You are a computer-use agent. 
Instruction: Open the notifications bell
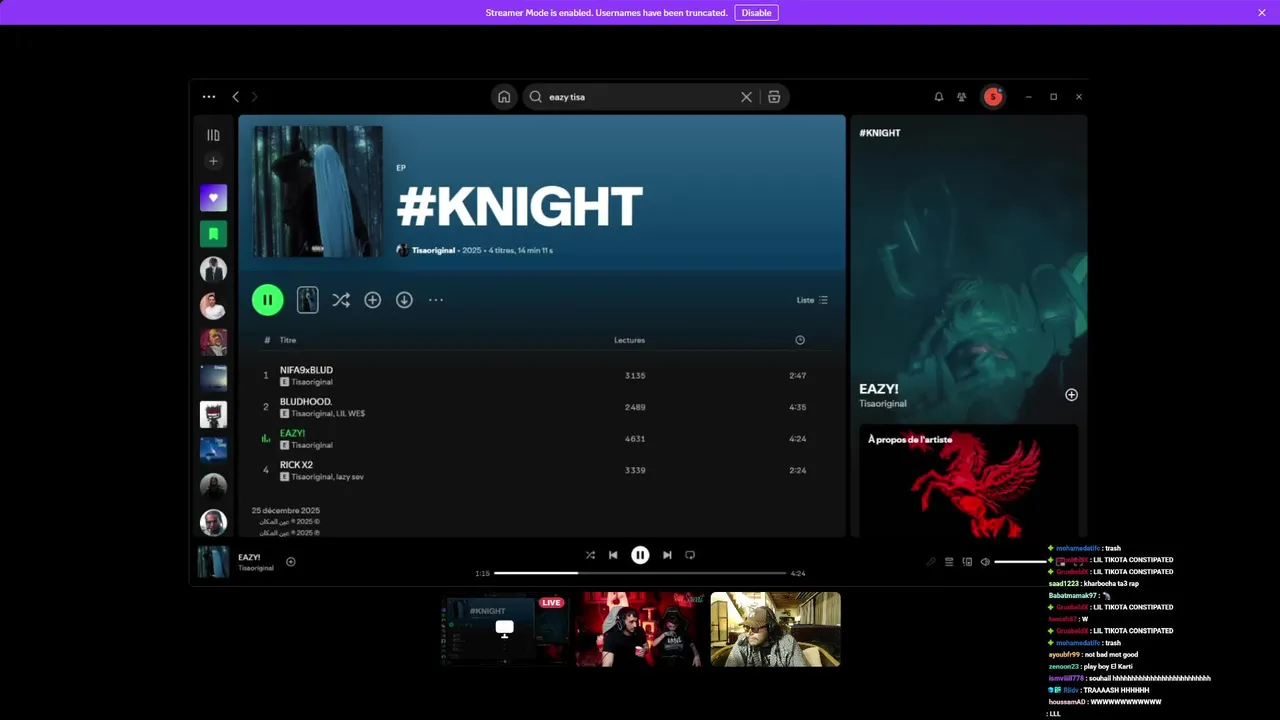(938, 97)
